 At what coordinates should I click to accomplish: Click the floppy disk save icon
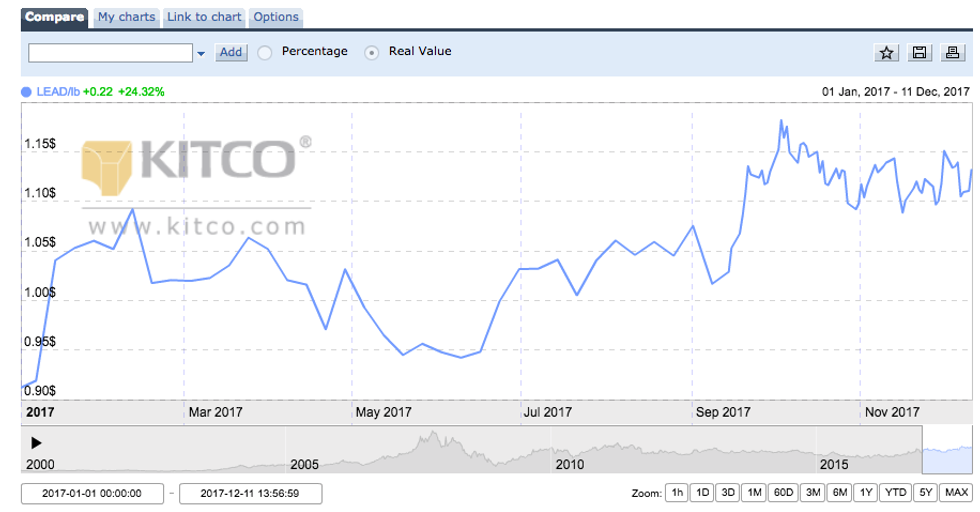[x=920, y=53]
